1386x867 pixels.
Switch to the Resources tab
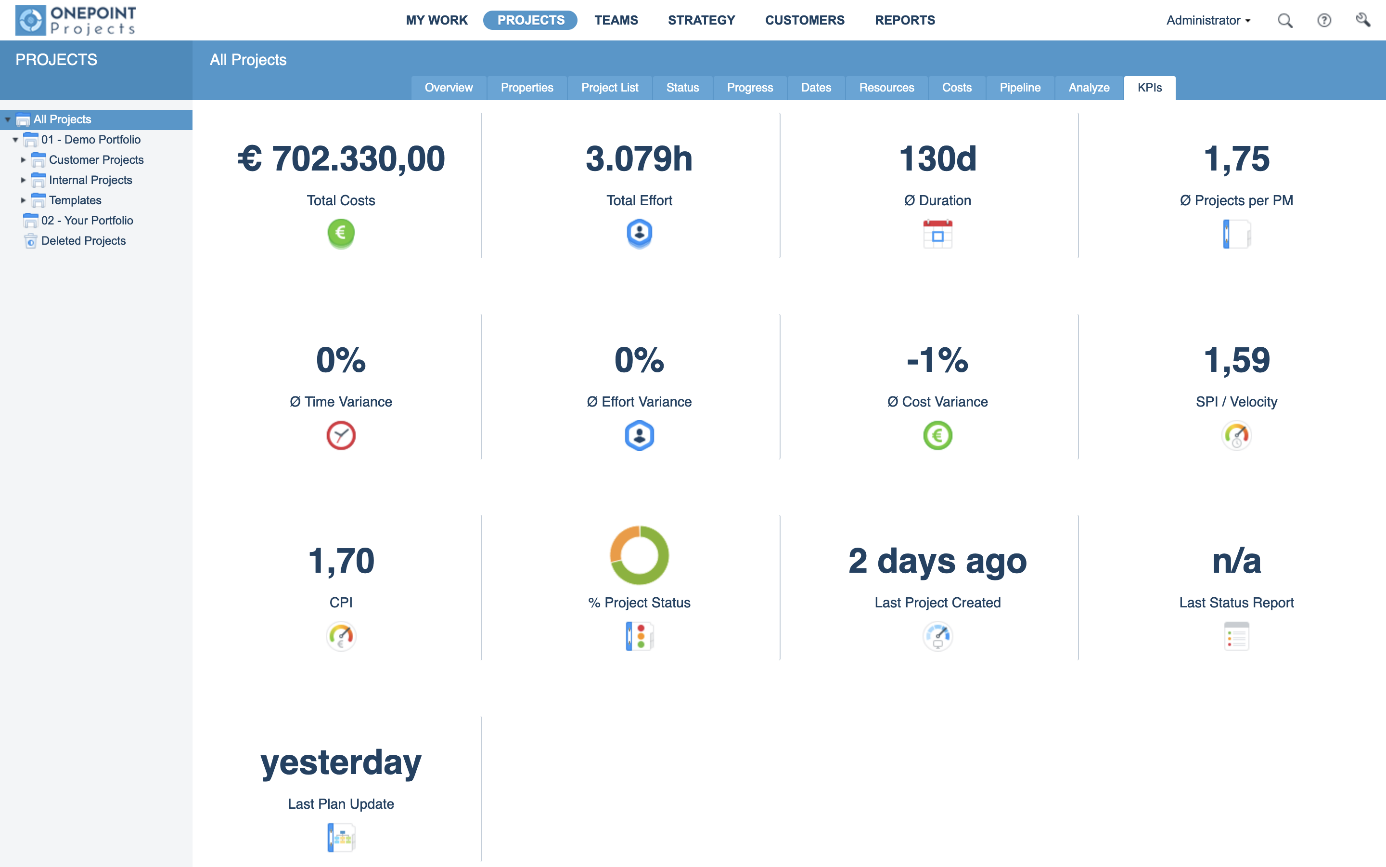coord(887,88)
